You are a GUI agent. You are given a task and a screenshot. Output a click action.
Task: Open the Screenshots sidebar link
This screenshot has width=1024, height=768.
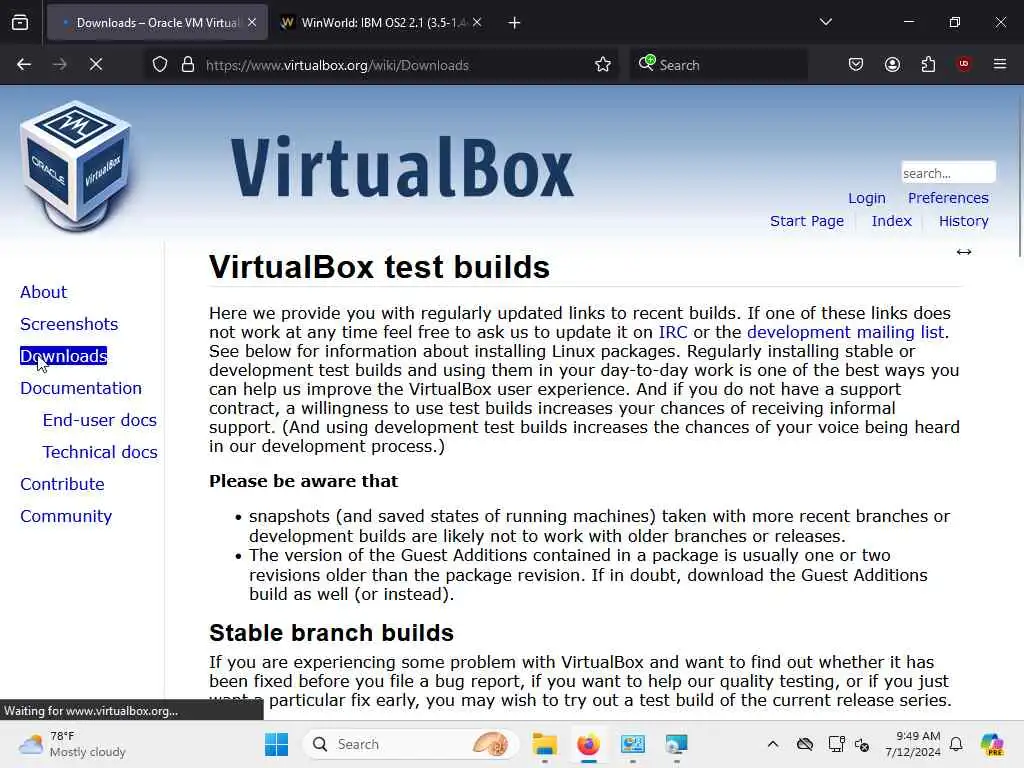69,324
